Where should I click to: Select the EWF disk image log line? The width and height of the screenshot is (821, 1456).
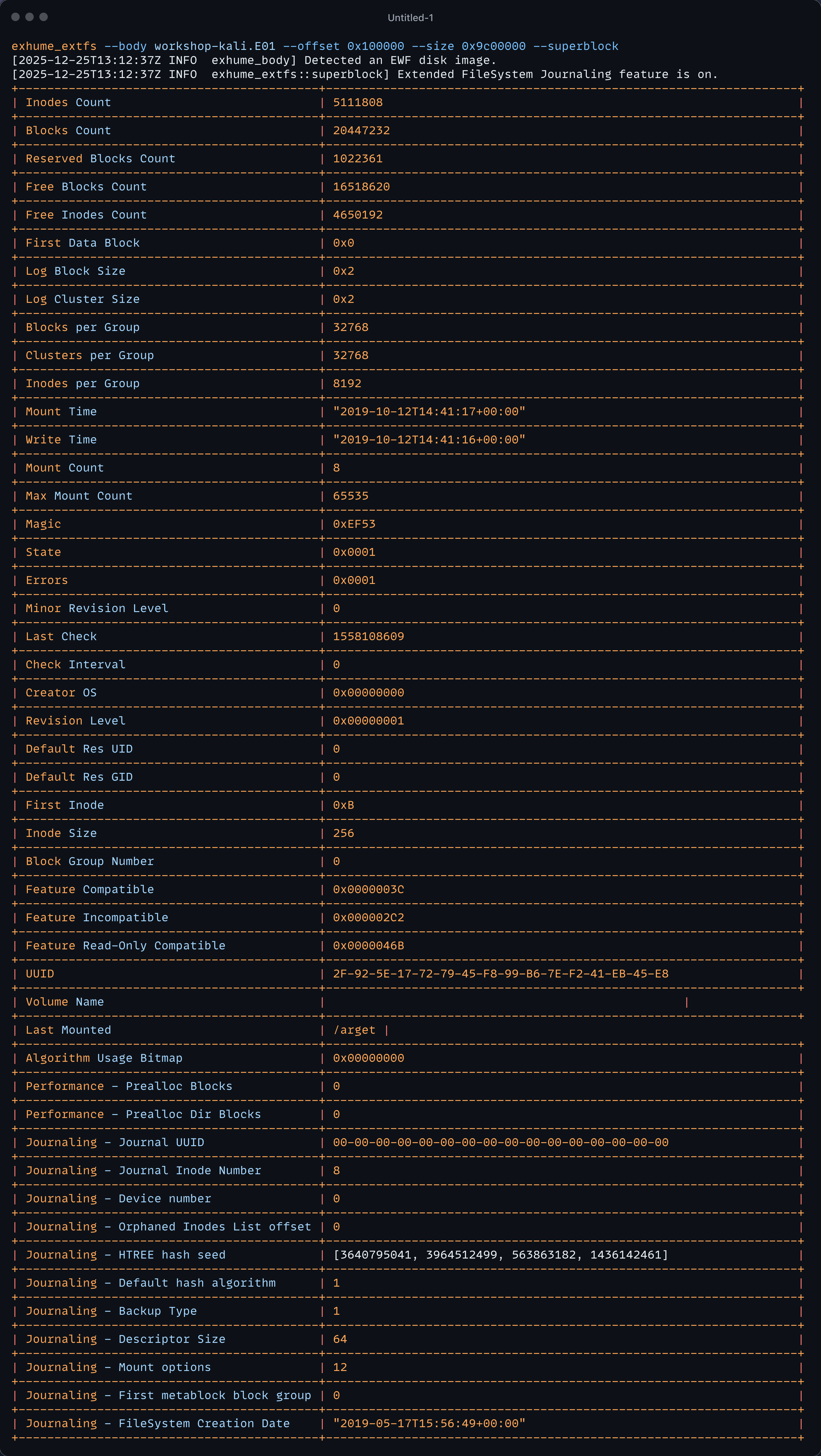[x=254, y=60]
